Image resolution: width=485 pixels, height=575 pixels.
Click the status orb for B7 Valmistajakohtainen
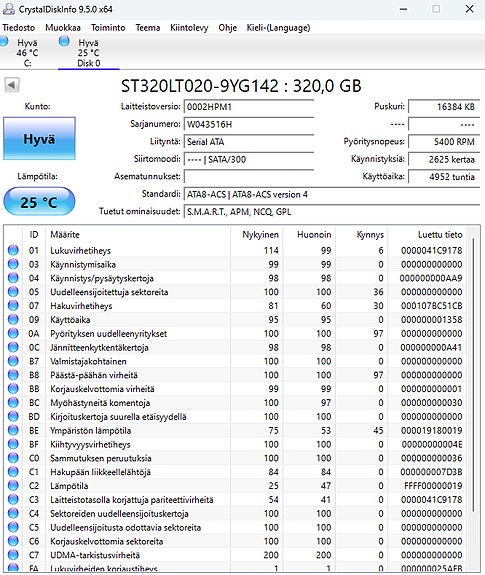13,361
